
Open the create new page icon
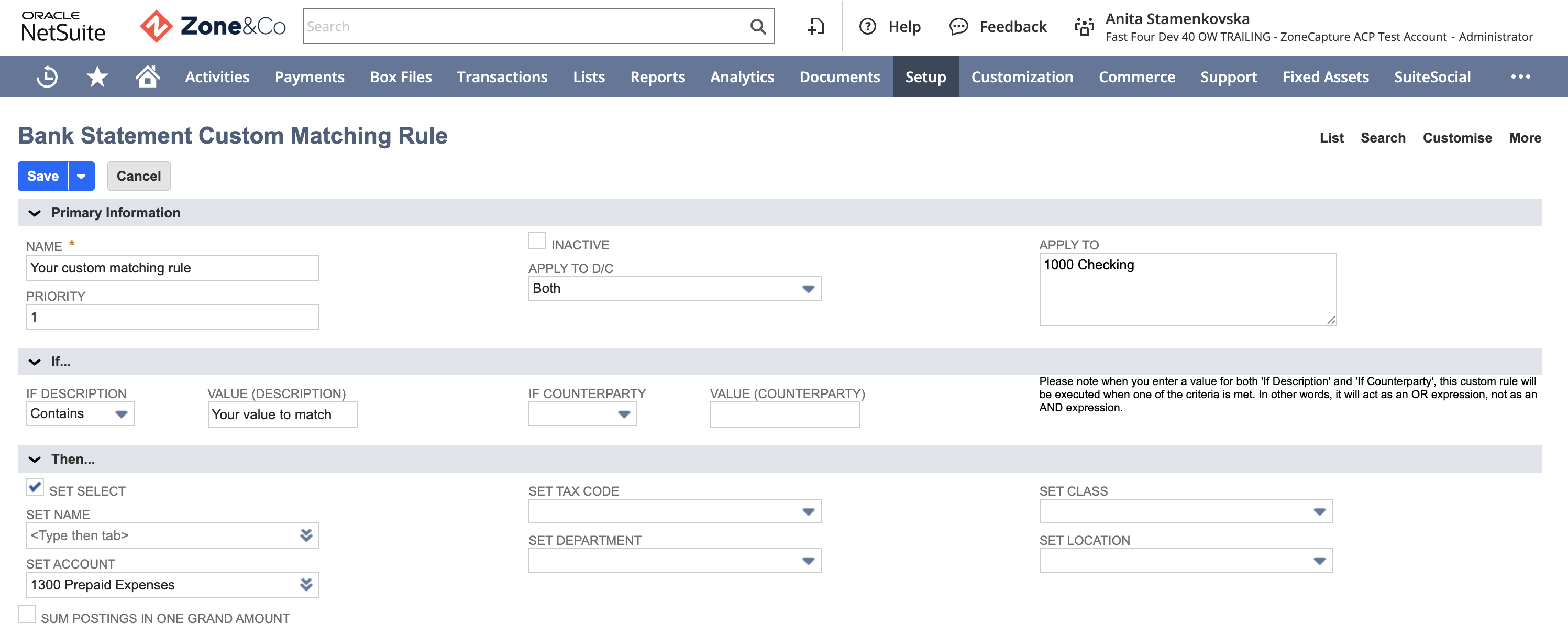point(815,26)
